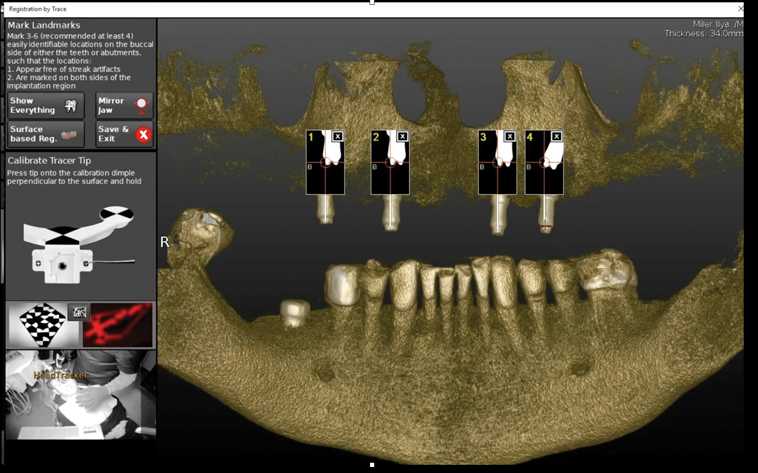This screenshot has width=758, height=473.
Task: Click the Mirror Jaw button
Action: click(x=124, y=105)
